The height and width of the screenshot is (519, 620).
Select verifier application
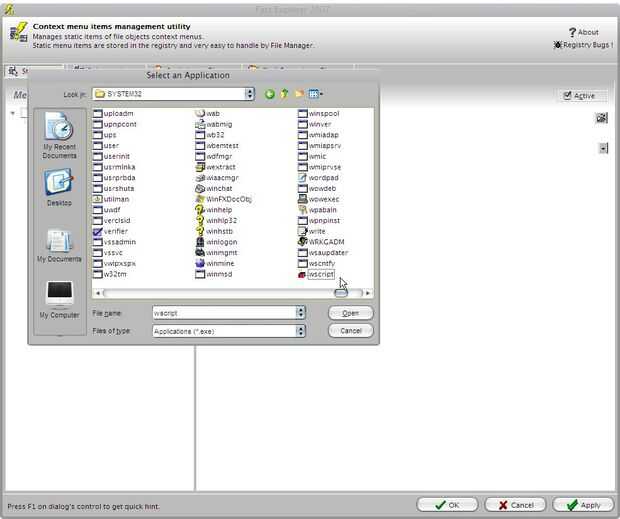(110, 231)
